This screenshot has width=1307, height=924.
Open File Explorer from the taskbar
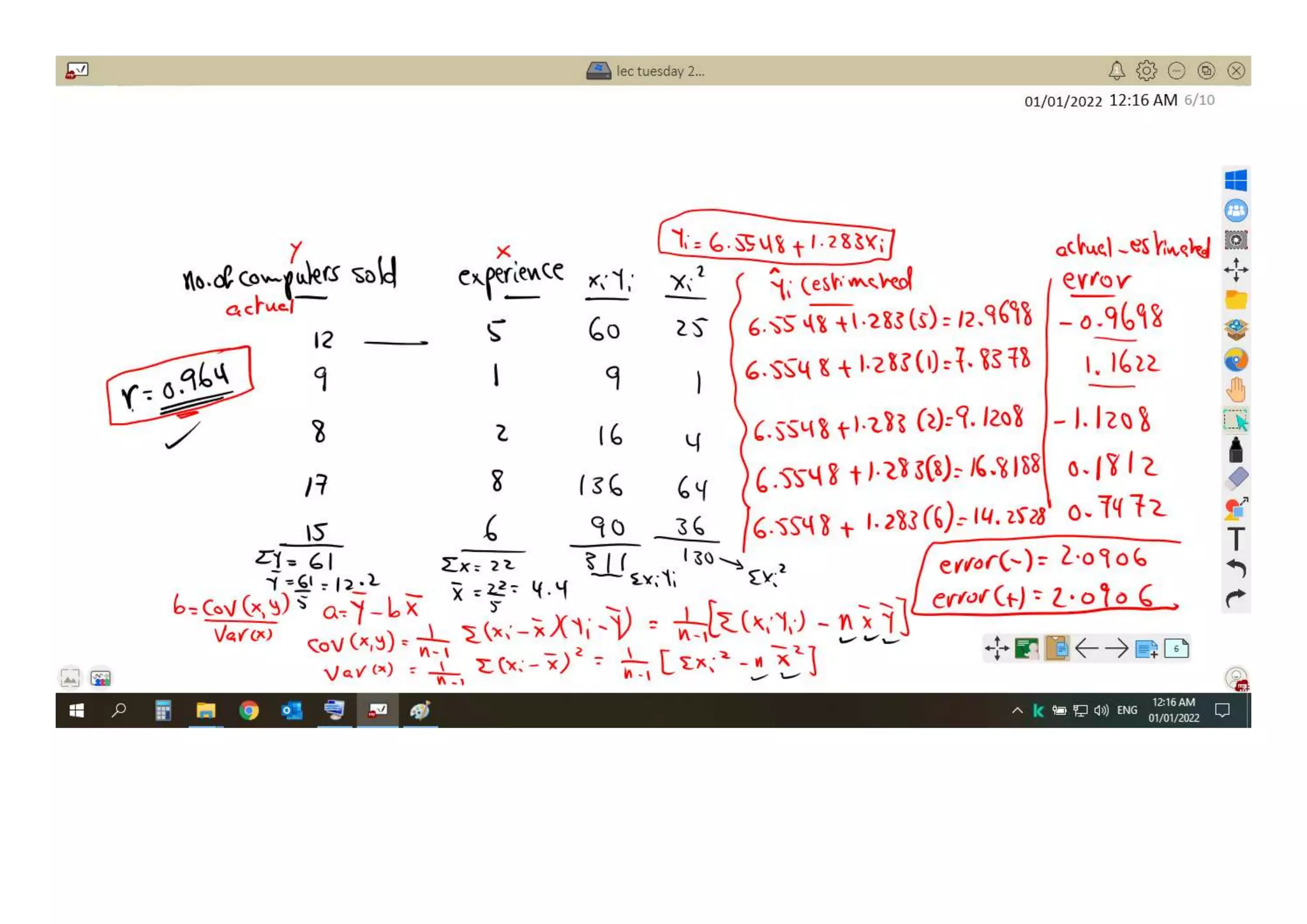205,710
